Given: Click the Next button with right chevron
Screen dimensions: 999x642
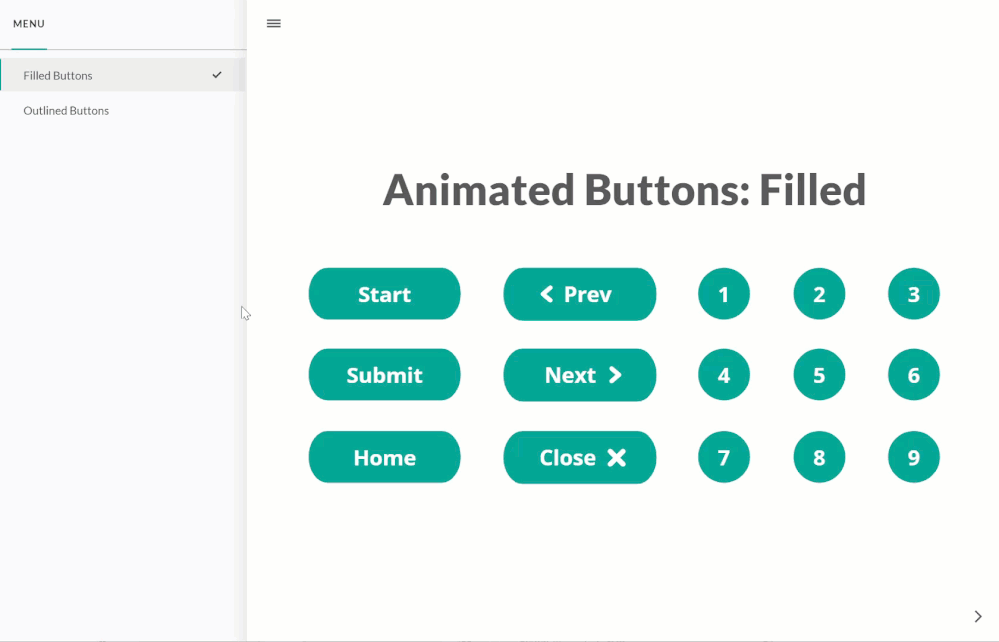Looking at the screenshot, I should coord(579,375).
